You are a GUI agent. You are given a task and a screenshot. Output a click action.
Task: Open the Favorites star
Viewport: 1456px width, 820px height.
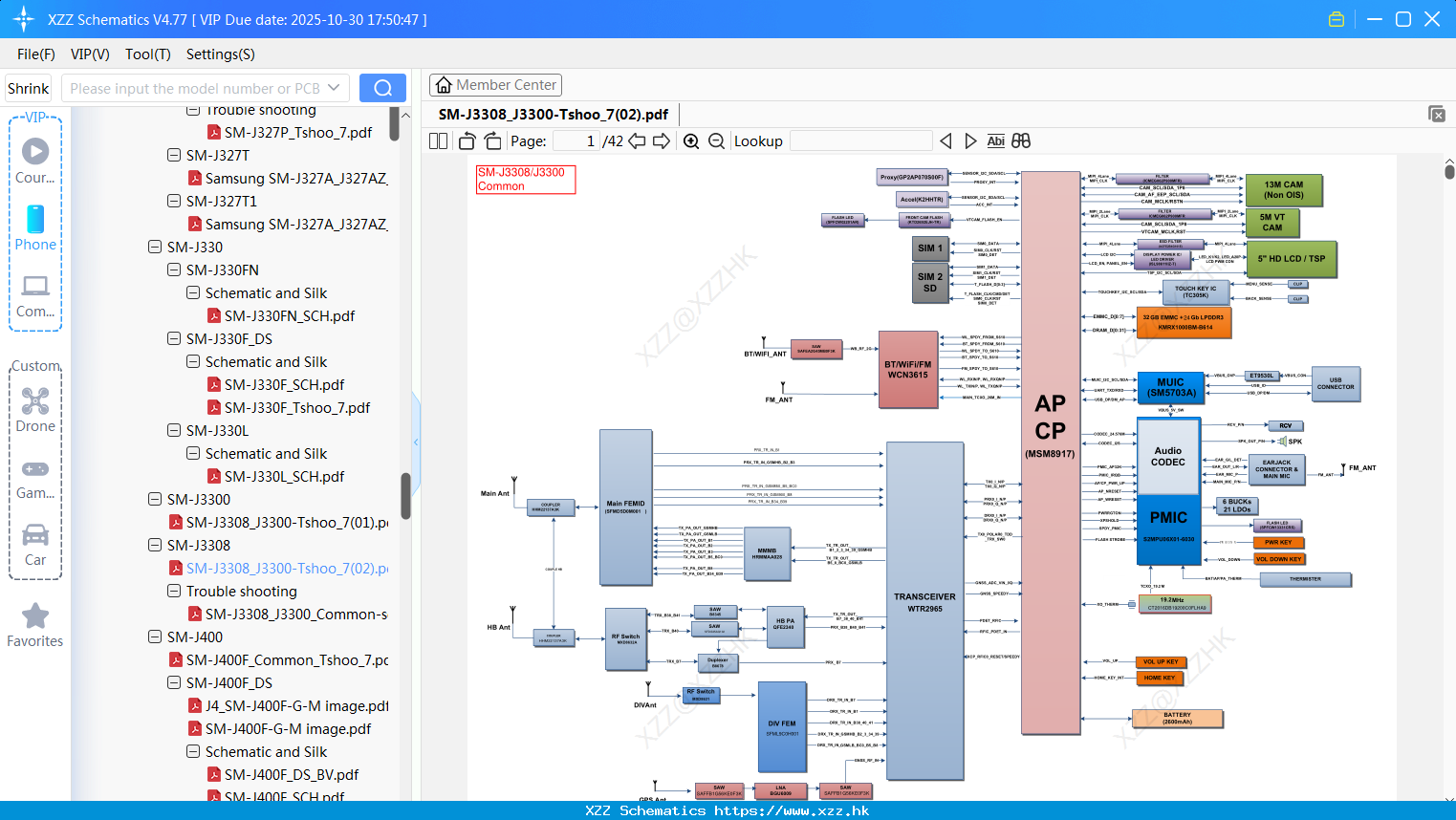35,625
